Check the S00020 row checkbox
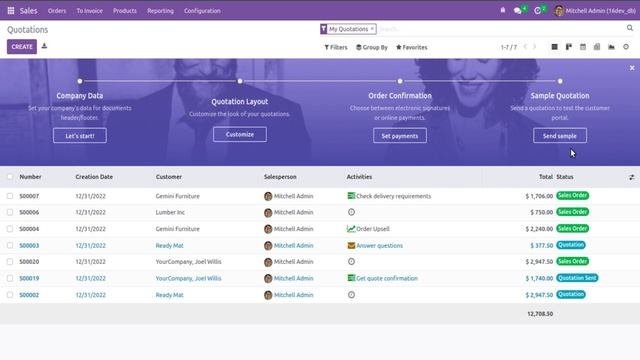This screenshot has width=640, height=360. 10,262
